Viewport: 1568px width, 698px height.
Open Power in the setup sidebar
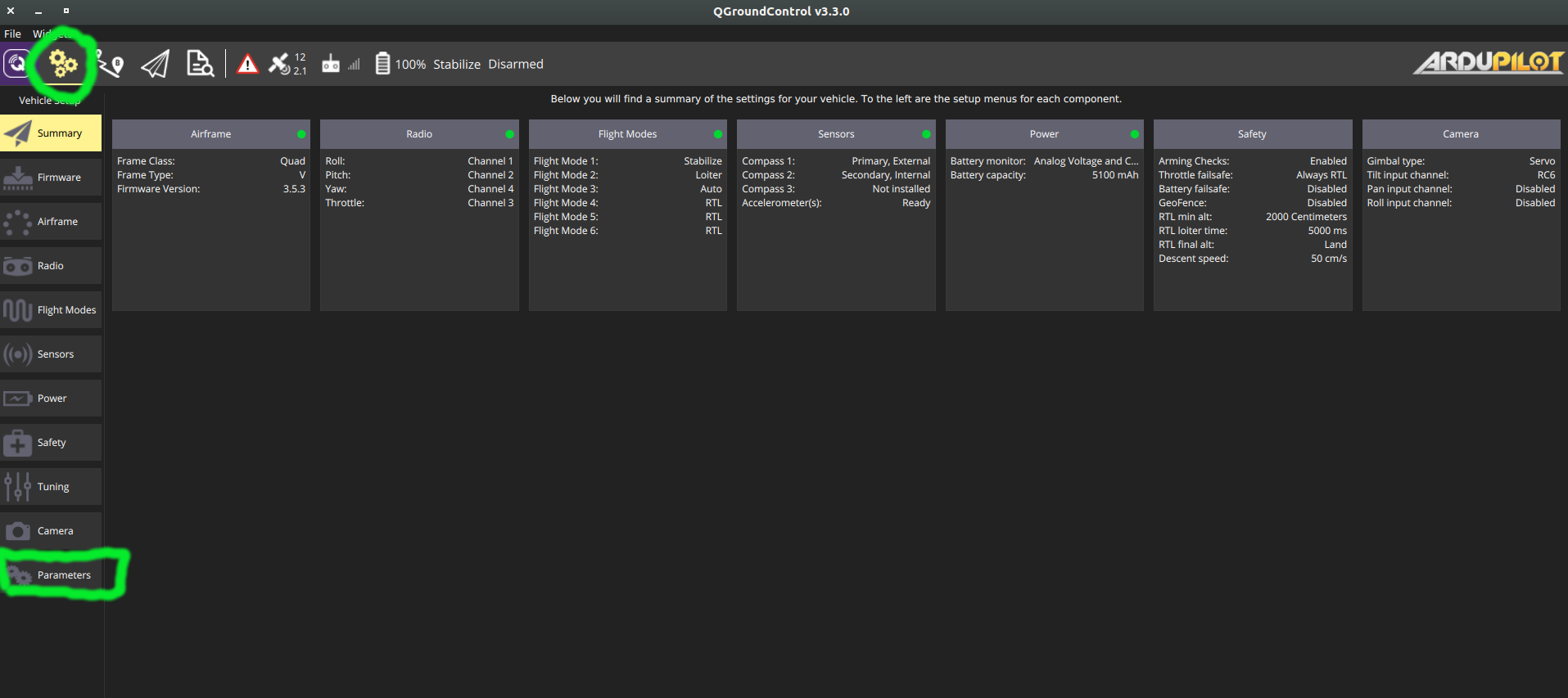[51, 399]
